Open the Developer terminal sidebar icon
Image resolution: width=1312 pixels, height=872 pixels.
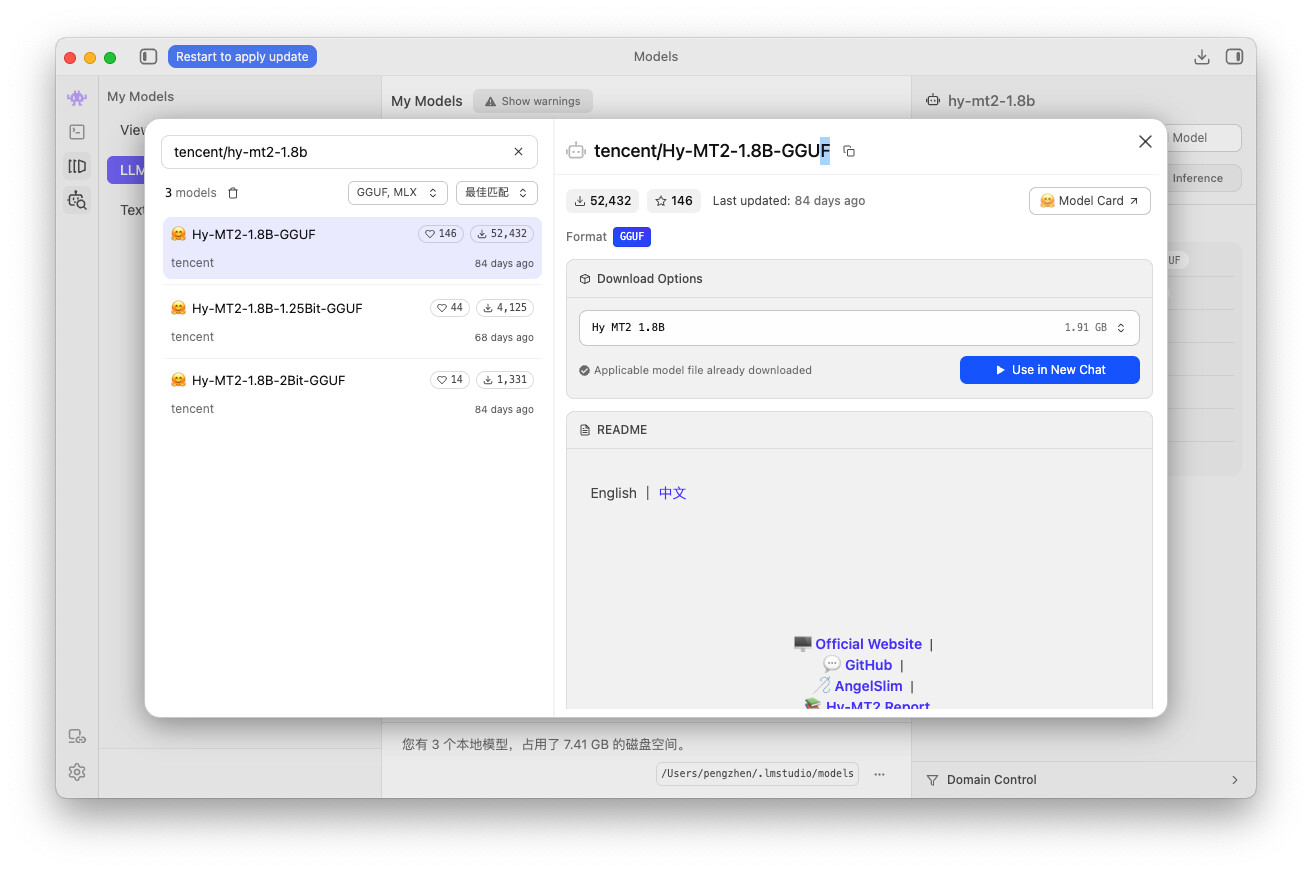(77, 131)
